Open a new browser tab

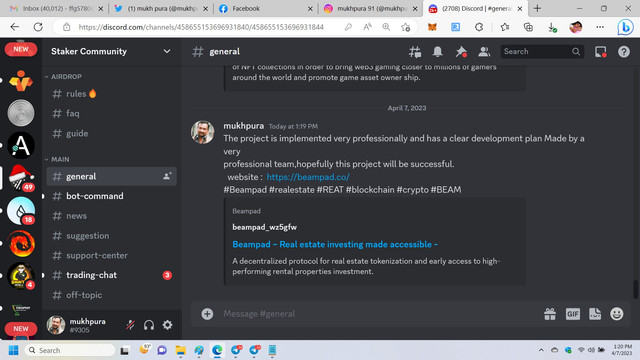point(538,8)
